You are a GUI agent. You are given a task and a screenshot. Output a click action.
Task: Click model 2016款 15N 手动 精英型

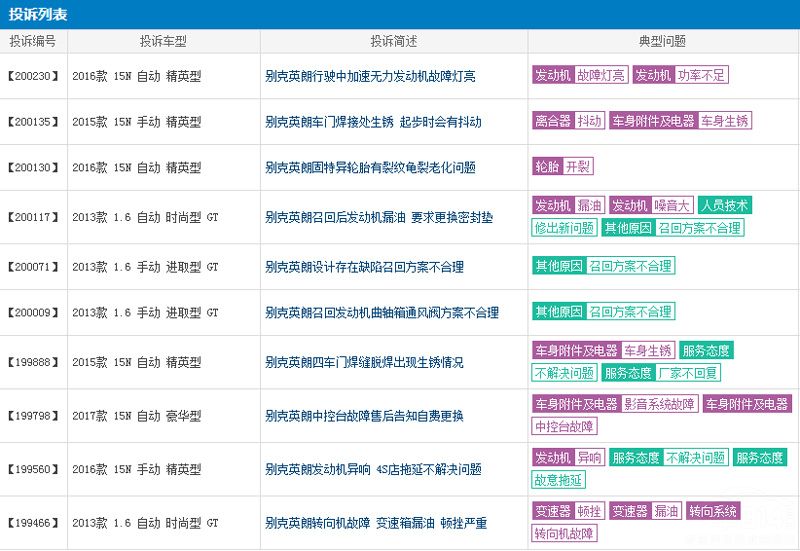[137, 469]
